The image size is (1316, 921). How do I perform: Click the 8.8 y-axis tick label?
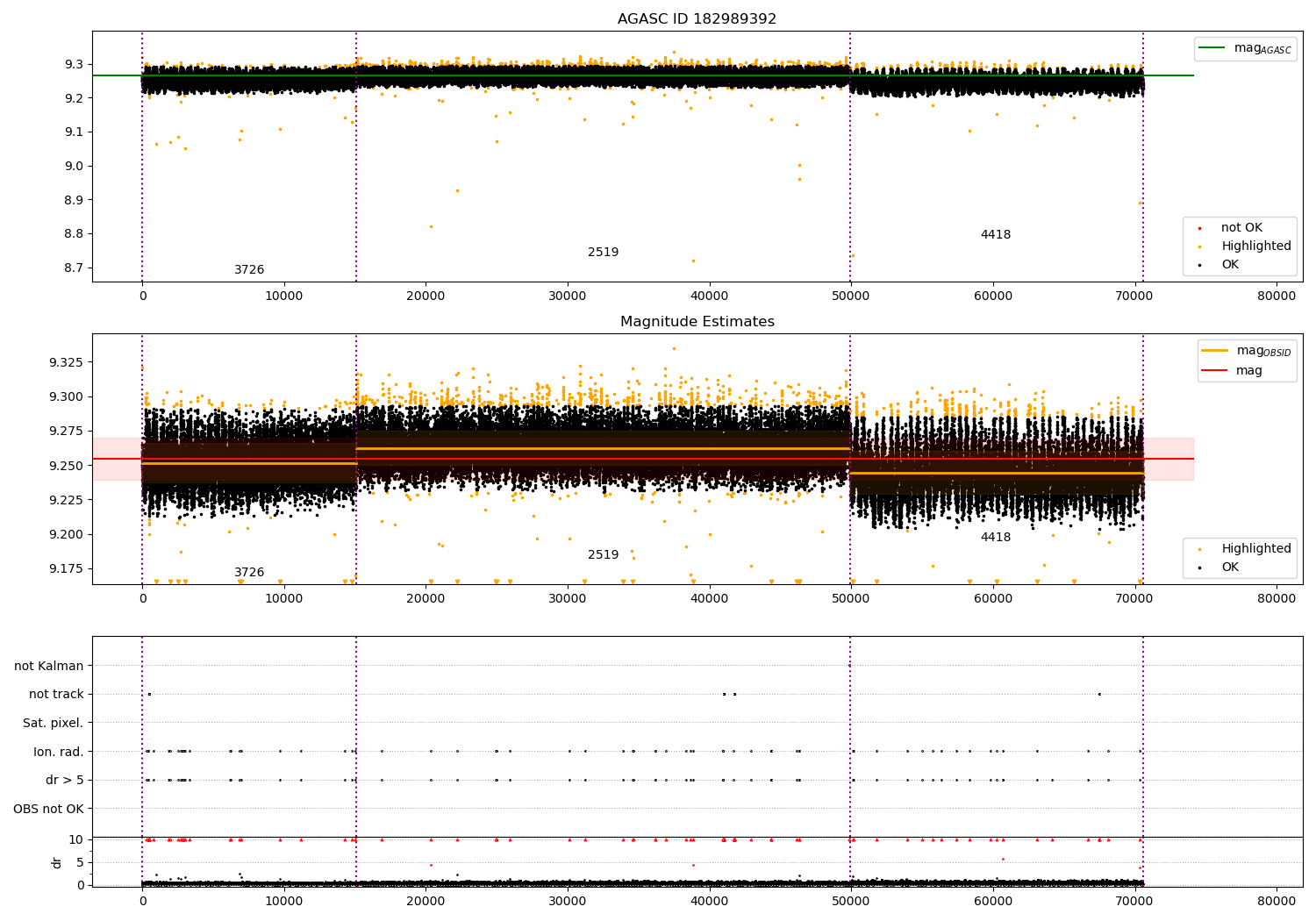point(74,234)
